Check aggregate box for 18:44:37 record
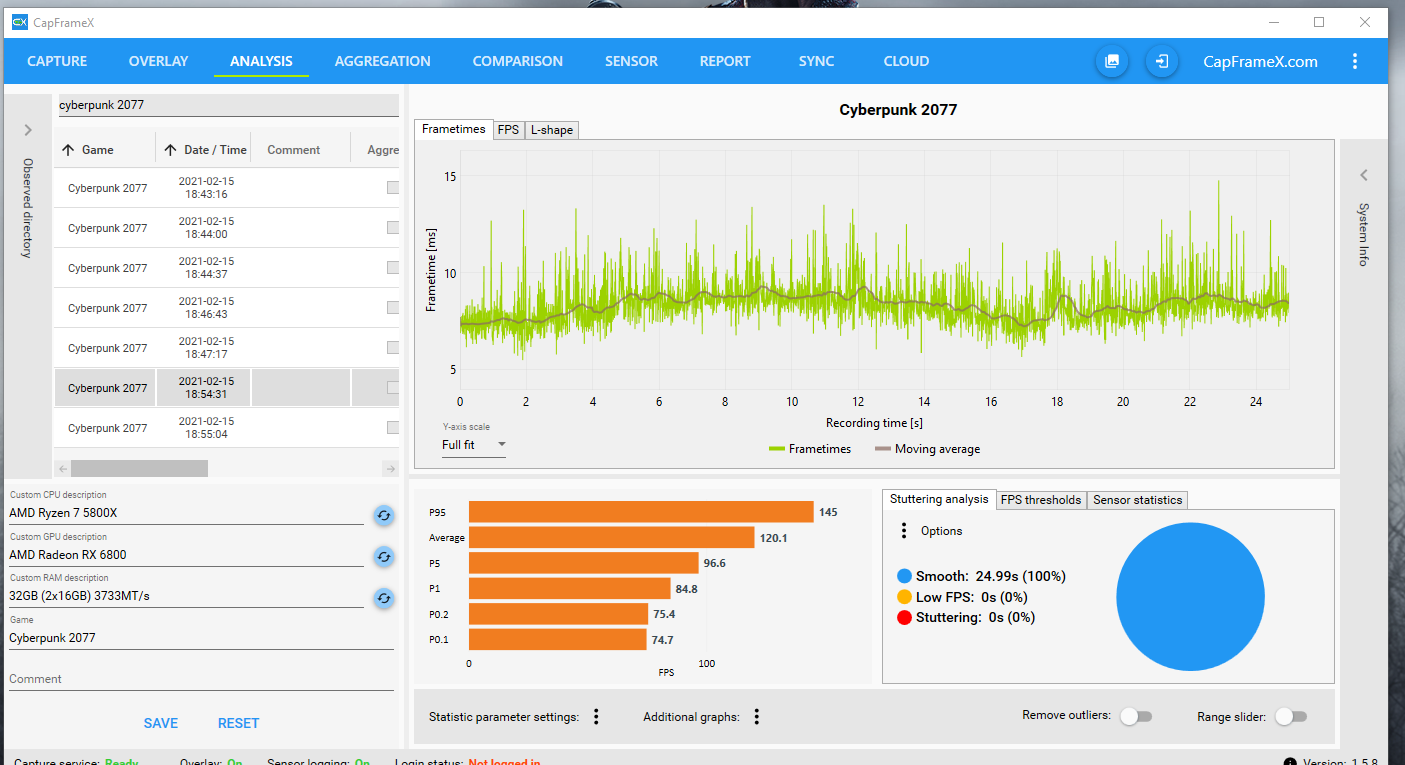1405x765 pixels. (x=393, y=268)
